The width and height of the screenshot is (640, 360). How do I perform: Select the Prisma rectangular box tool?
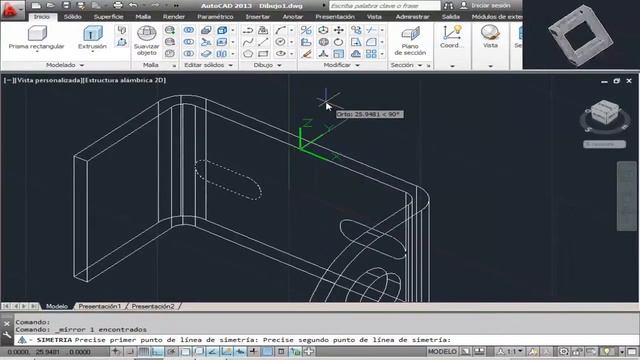click(x=37, y=38)
